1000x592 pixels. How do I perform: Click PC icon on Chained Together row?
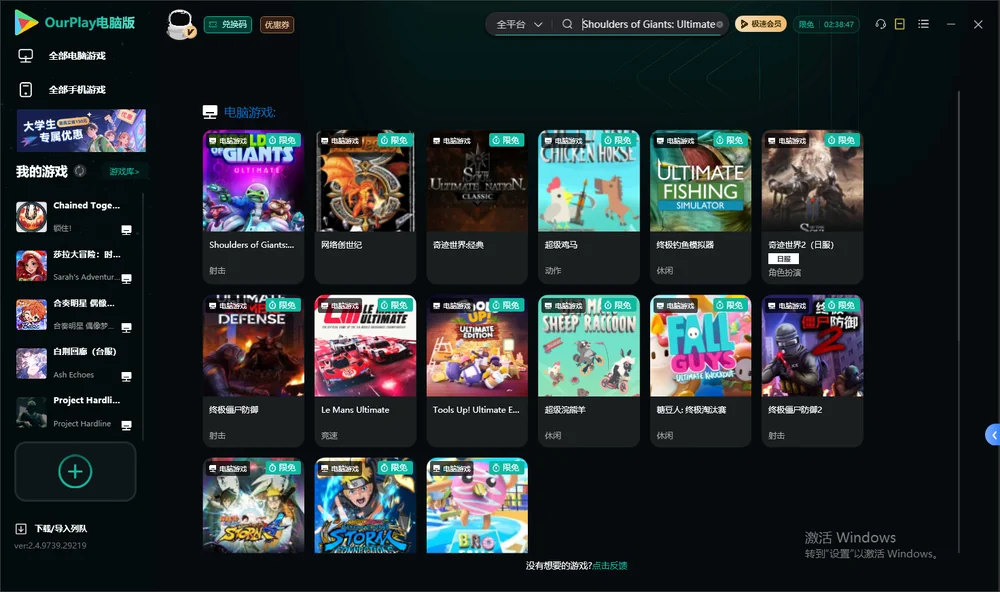tap(126, 230)
